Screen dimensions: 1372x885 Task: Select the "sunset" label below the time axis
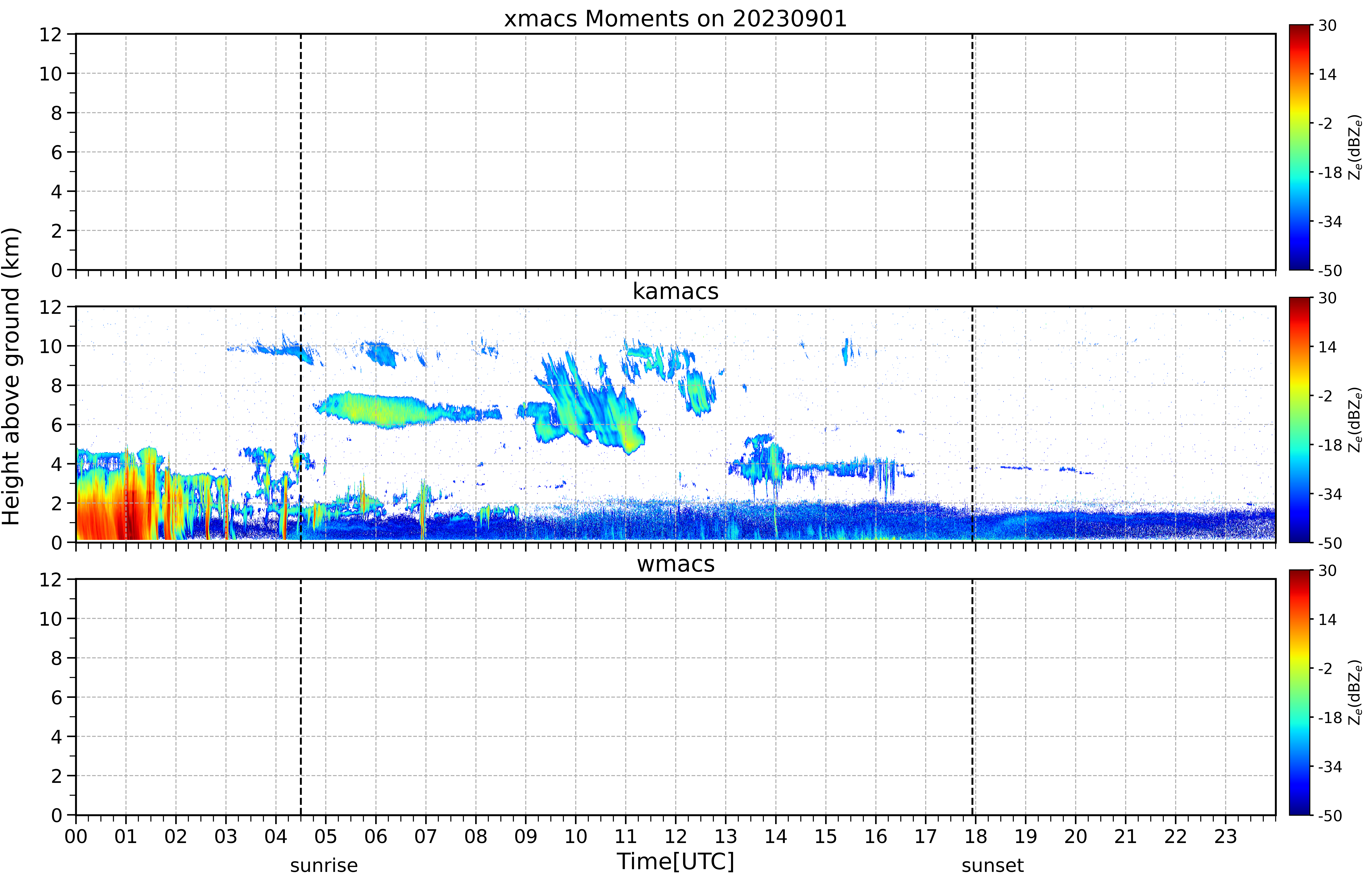tap(993, 865)
